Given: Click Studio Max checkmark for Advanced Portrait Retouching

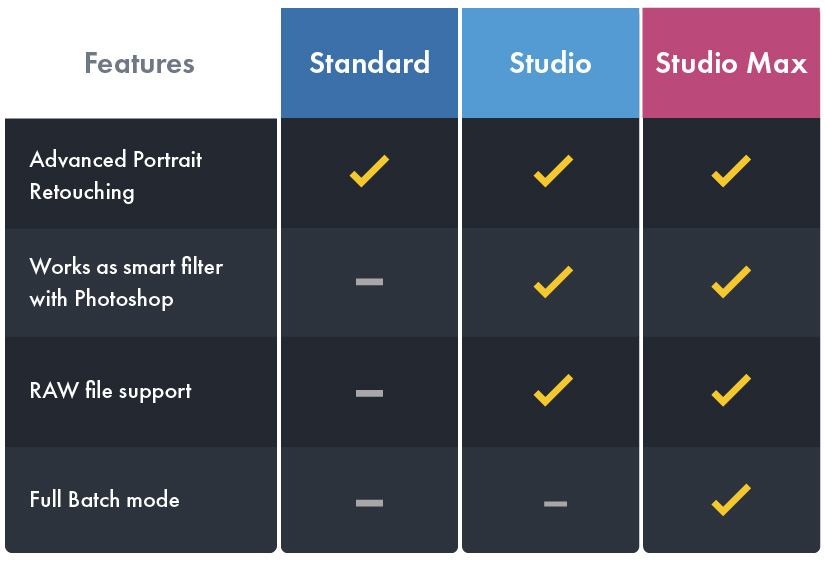Looking at the screenshot, I should 731,171.
